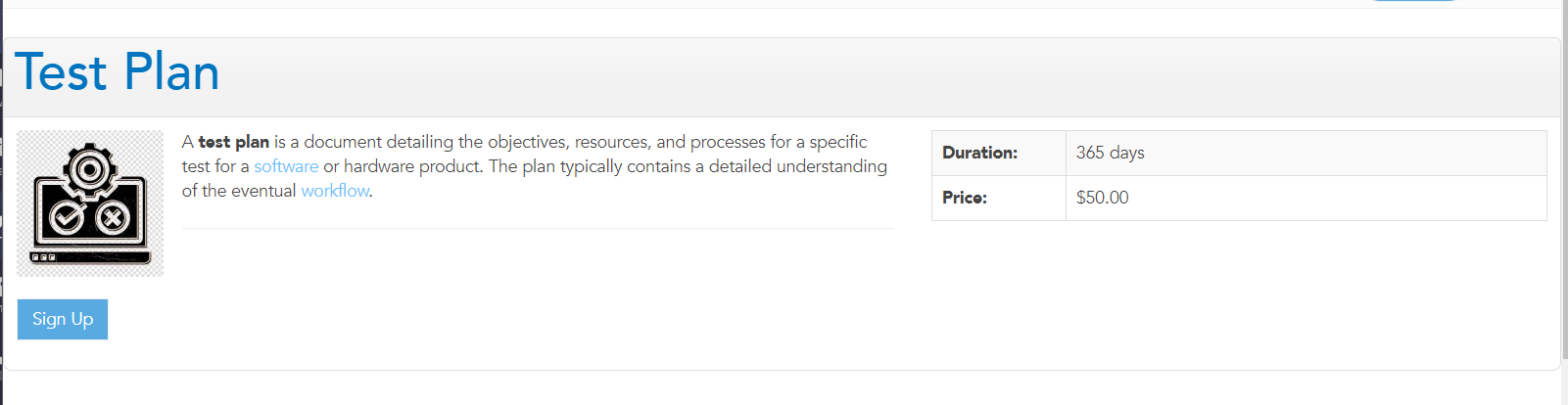
Task: Follow the workflow link in the description
Action: [335, 191]
